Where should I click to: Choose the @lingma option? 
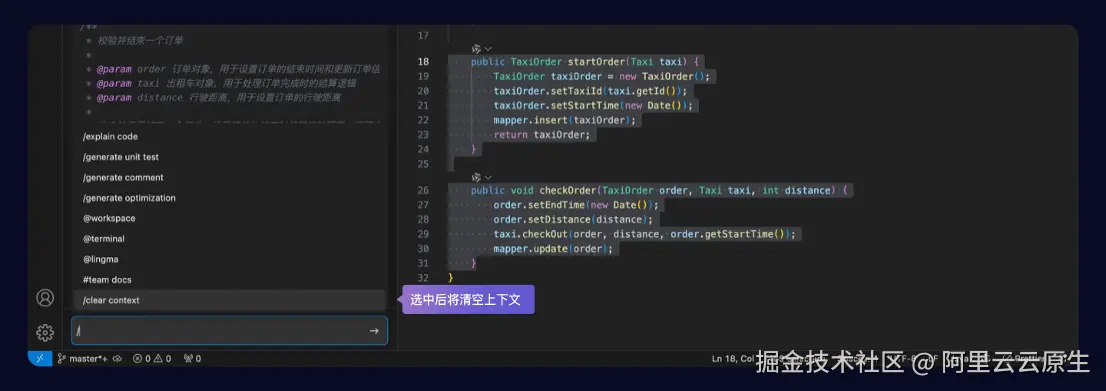[x=230, y=260]
